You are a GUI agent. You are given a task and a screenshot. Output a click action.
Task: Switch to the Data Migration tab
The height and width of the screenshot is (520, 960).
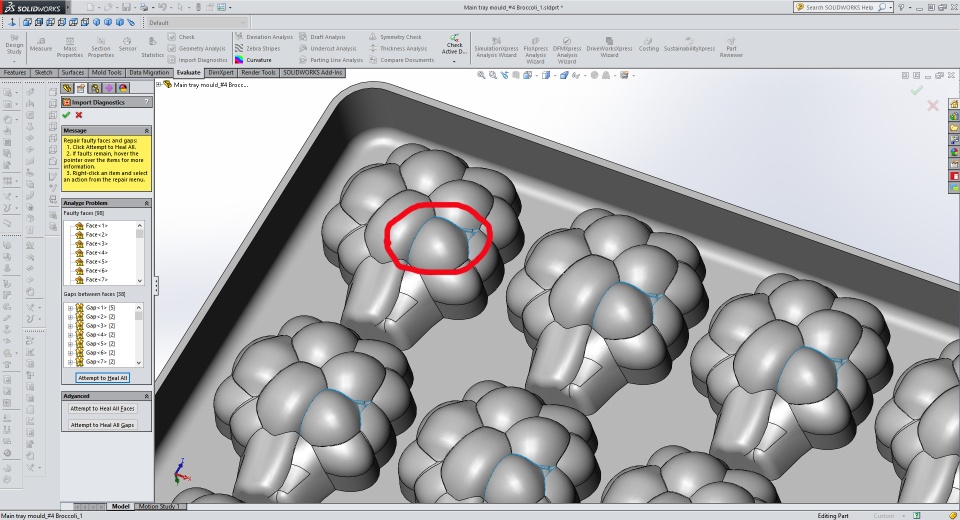click(x=149, y=72)
